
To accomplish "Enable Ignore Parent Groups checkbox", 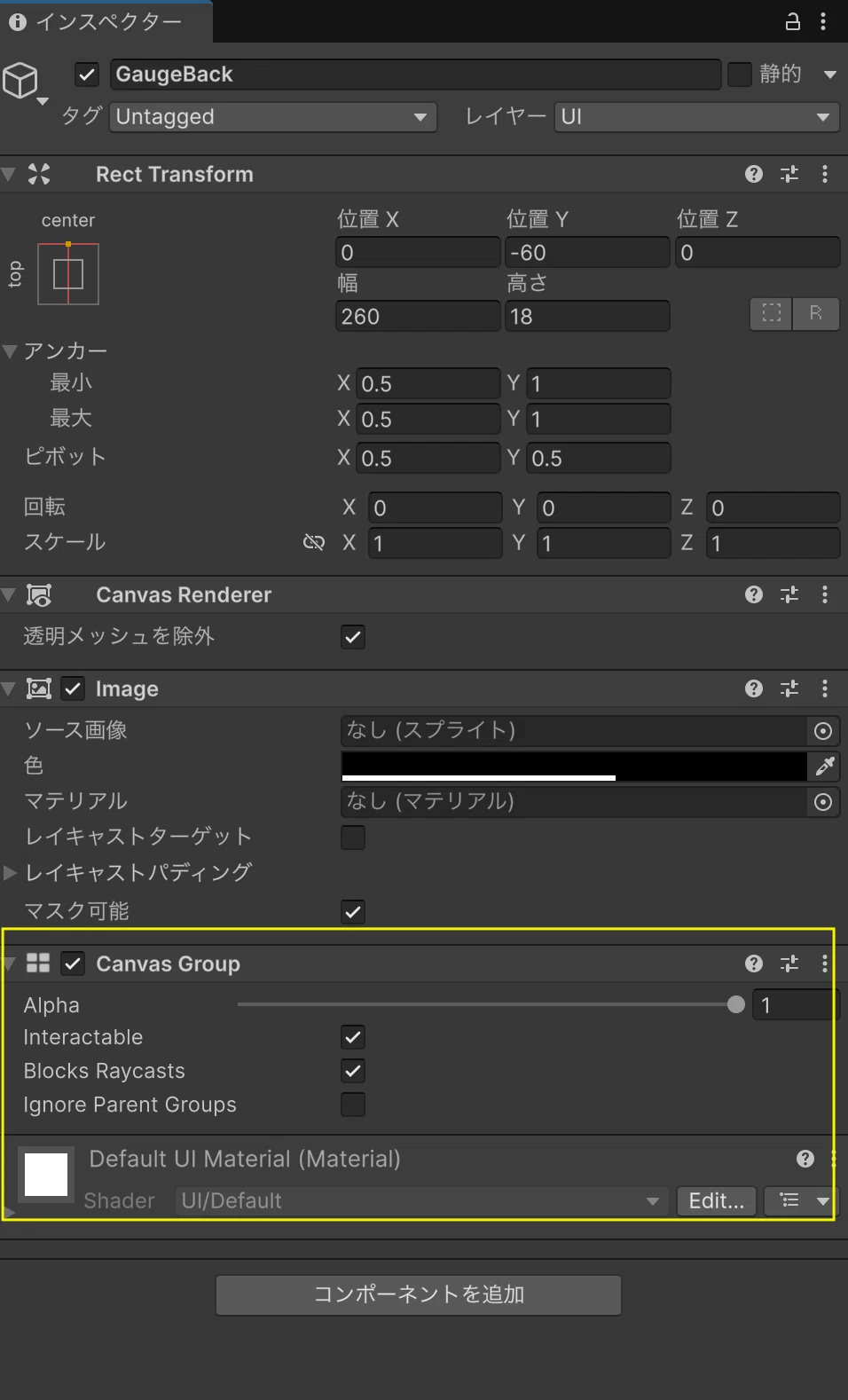I will (353, 1105).
